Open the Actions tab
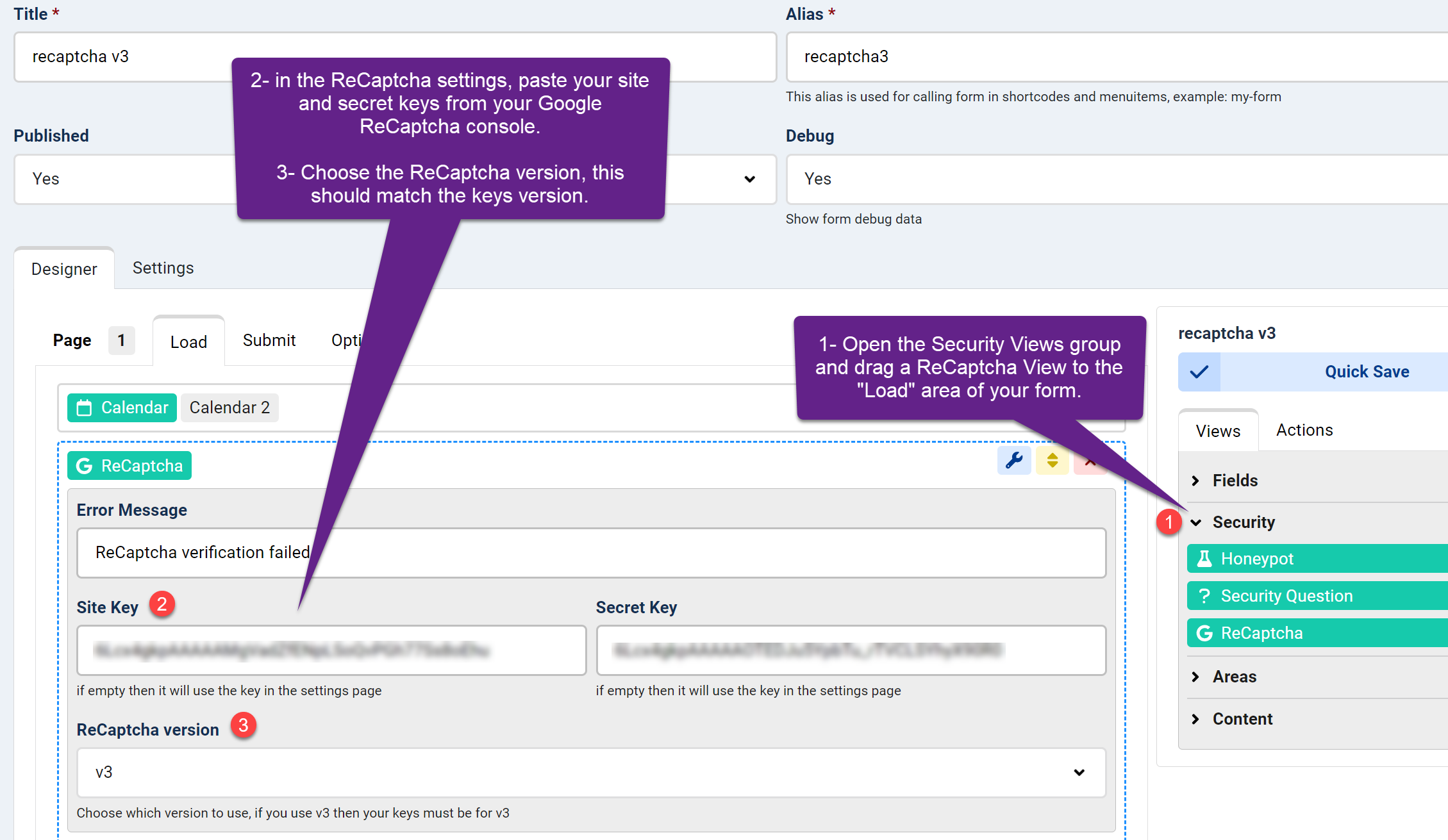Viewport: 1448px width, 840px height. [x=1304, y=430]
